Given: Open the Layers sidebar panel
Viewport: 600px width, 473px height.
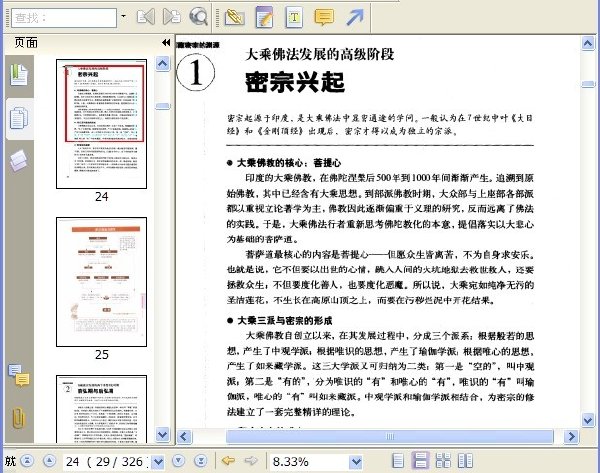Looking at the screenshot, I should click(x=18, y=160).
